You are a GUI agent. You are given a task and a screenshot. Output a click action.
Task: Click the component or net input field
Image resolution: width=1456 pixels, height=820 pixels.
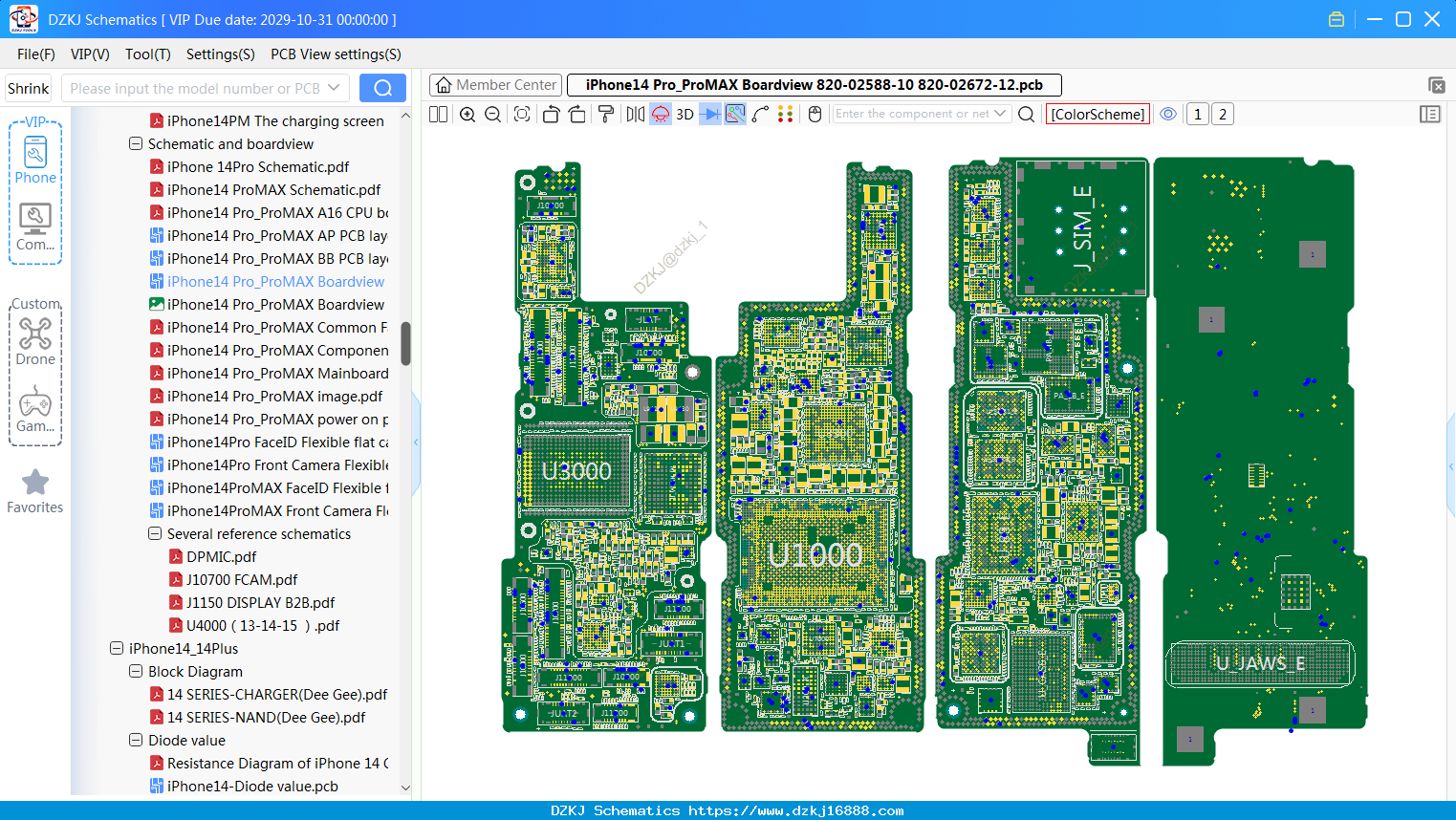pos(914,114)
